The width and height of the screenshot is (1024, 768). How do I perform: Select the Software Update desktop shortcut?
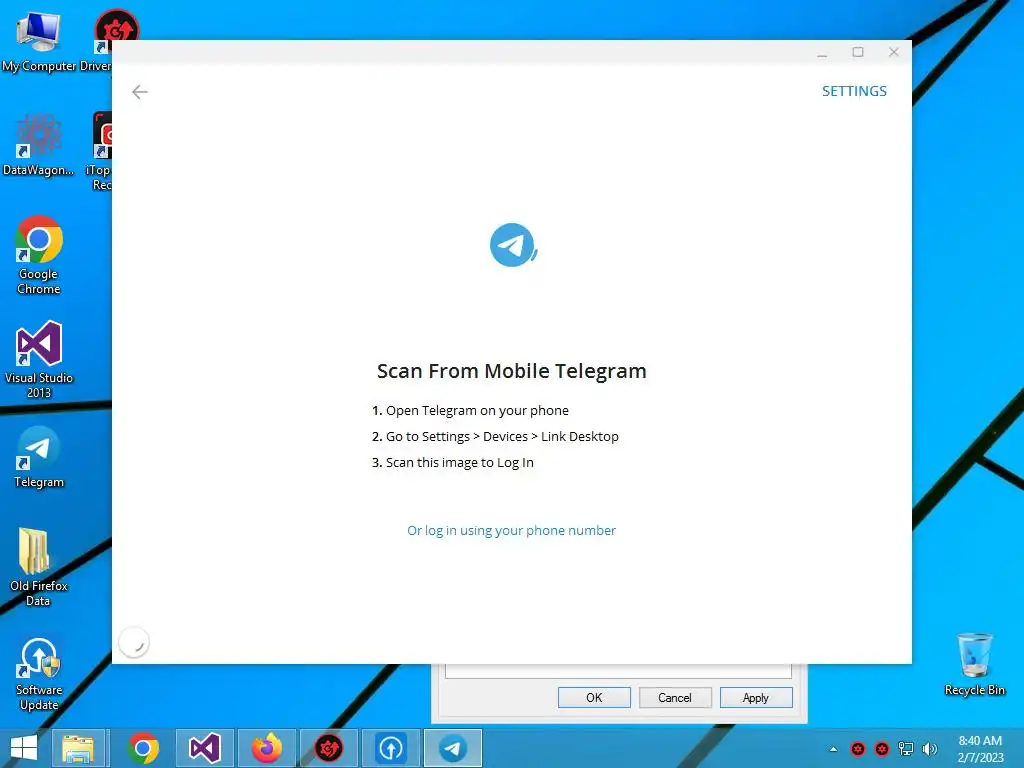(39, 674)
